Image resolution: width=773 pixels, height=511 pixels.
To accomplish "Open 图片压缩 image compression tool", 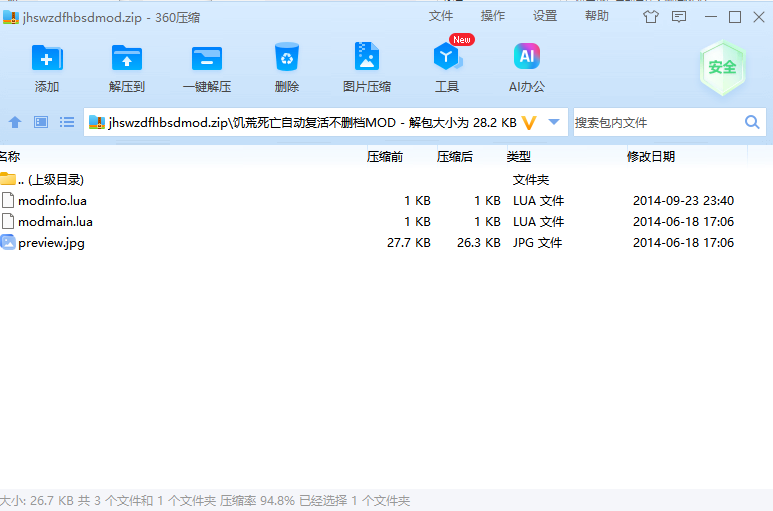I will click(367, 56).
